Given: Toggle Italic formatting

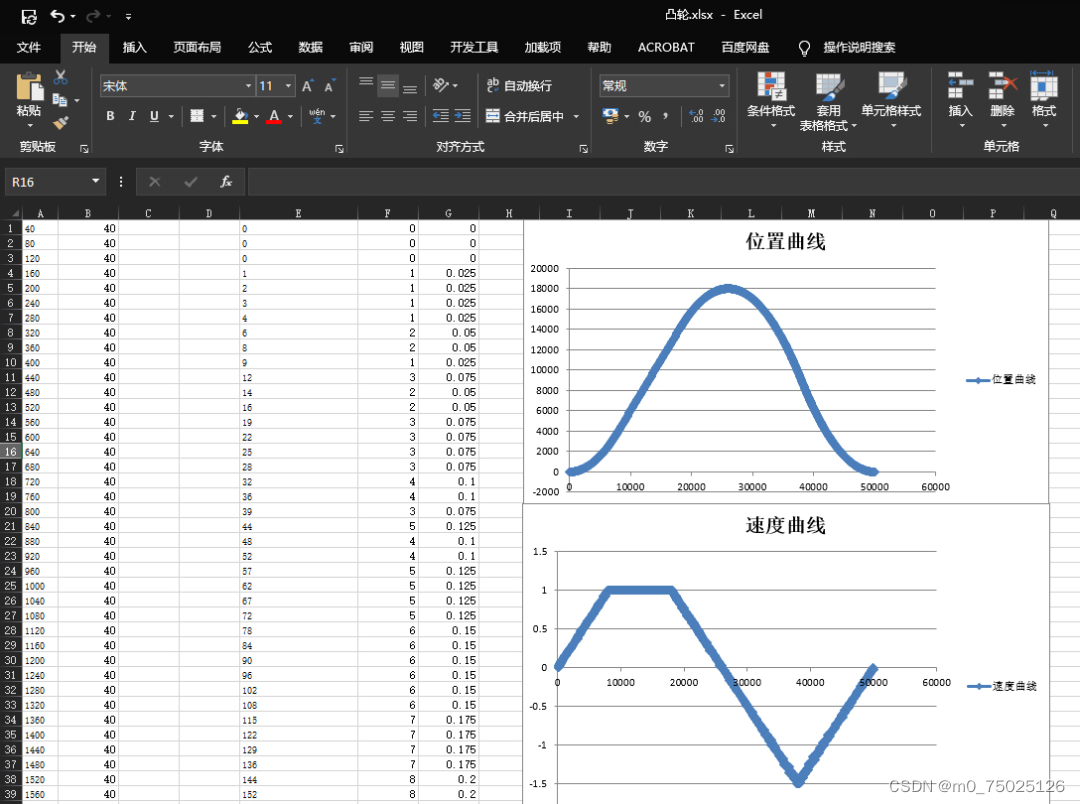Looking at the screenshot, I should [x=132, y=116].
